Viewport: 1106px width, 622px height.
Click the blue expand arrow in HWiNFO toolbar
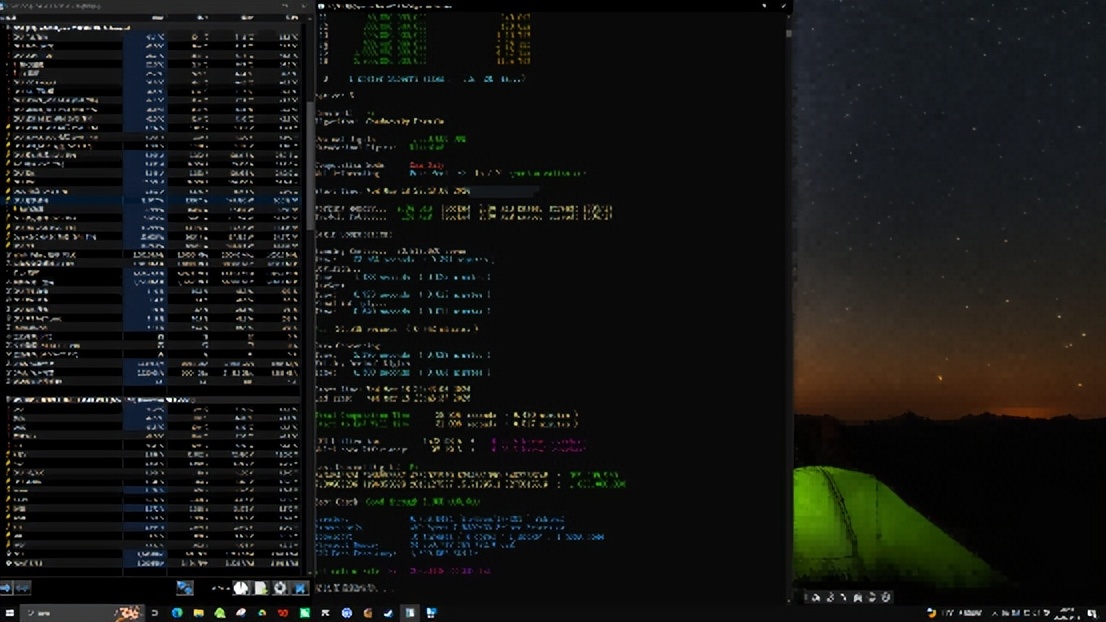pyautogui.click(x=6, y=587)
